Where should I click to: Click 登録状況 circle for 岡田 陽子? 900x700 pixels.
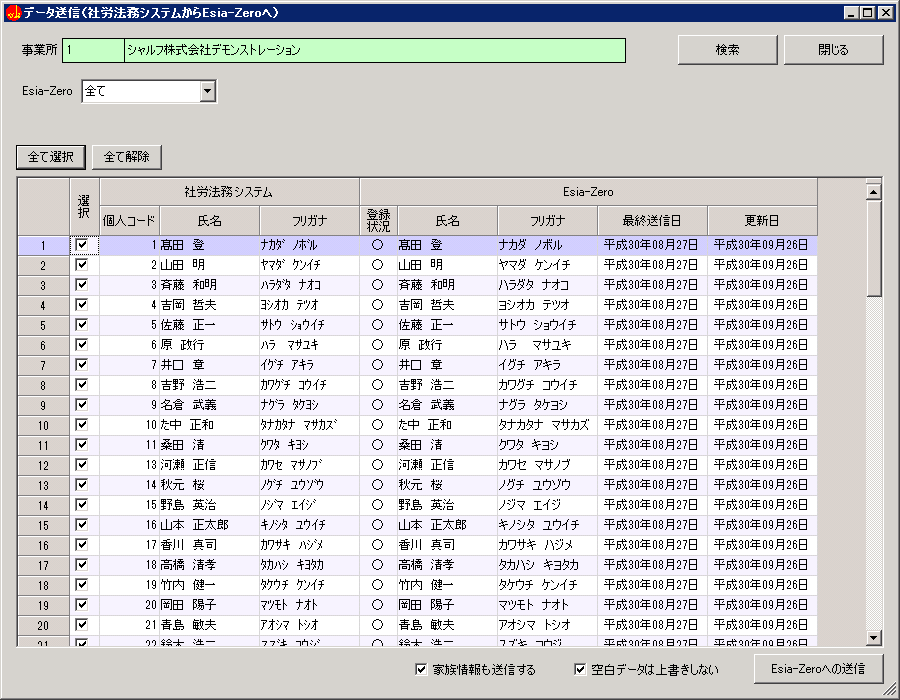point(377,605)
